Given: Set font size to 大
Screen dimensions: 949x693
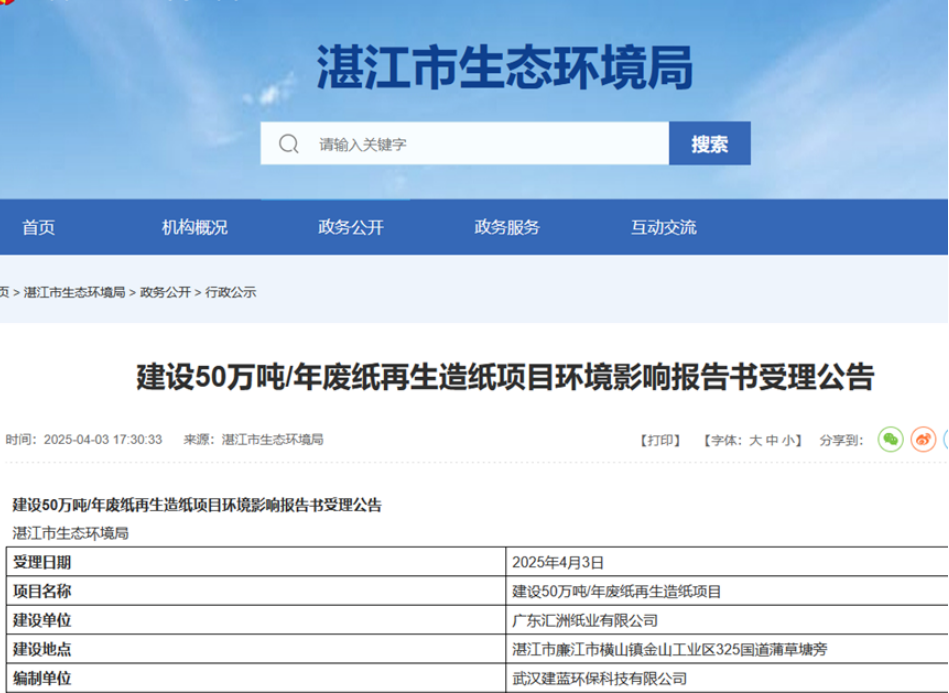Looking at the screenshot, I should (755, 440).
